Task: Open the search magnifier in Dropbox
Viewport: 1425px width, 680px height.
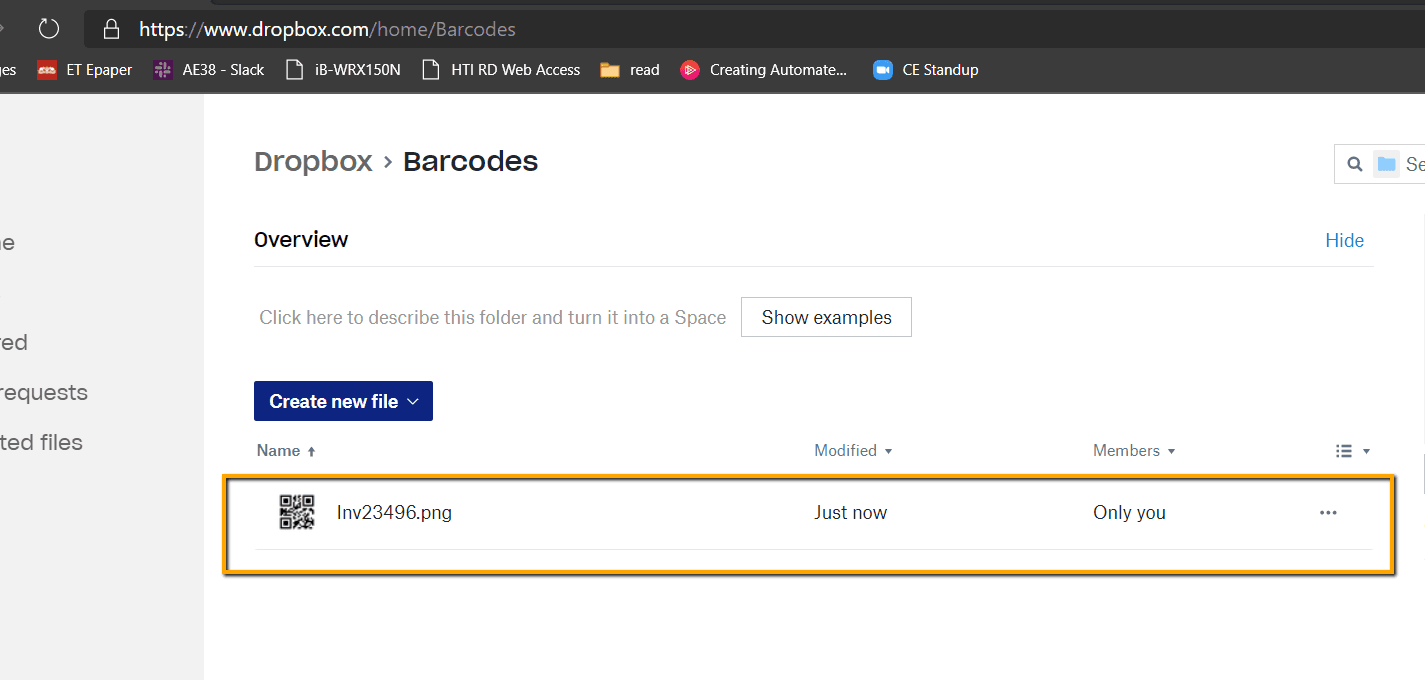Action: pyautogui.click(x=1355, y=163)
